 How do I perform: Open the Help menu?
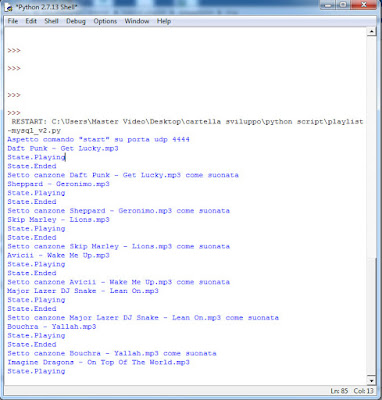click(164, 21)
